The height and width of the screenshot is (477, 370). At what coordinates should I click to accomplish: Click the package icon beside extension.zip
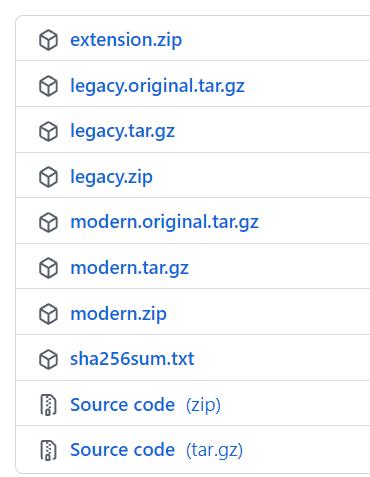tap(49, 40)
